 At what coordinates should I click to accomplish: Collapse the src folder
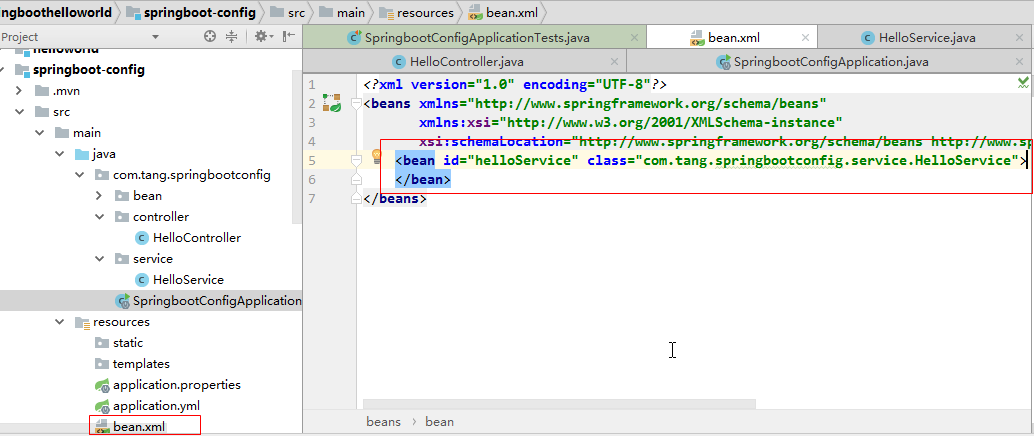point(19,112)
